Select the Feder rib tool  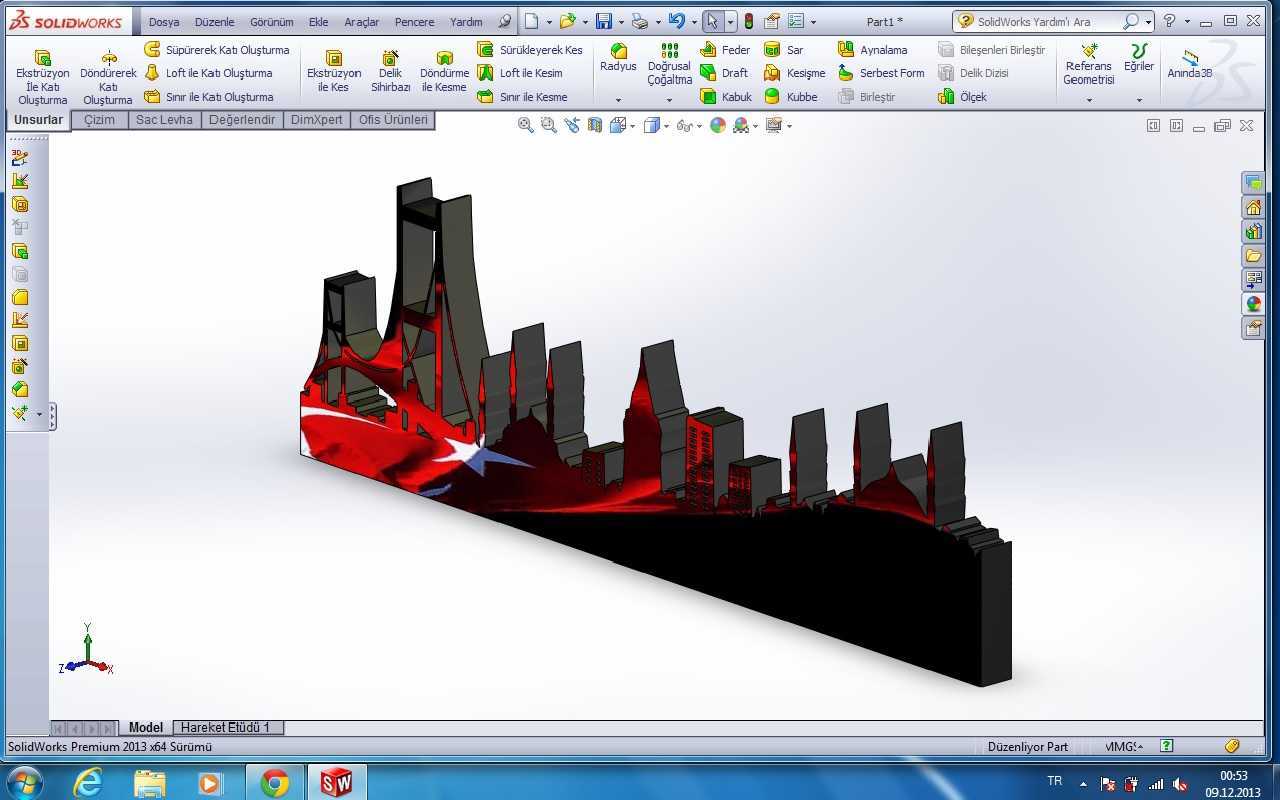tap(725, 49)
